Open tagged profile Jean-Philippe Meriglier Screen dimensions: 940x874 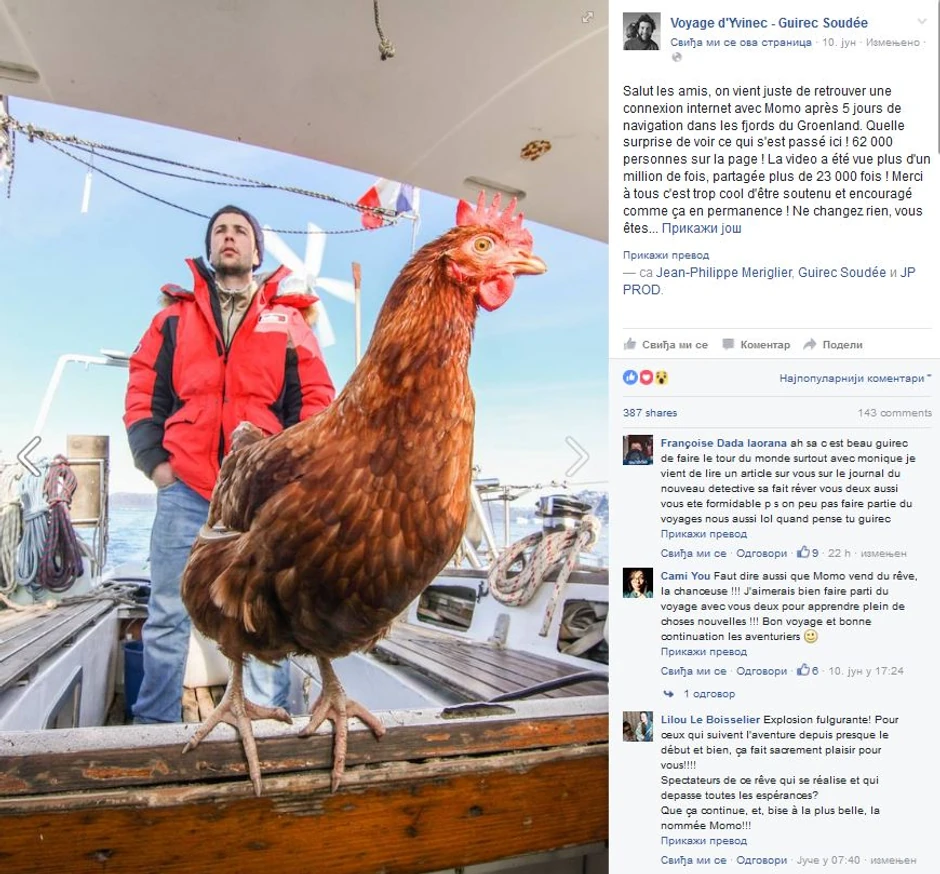pyautogui.click(x=724, y=272)
